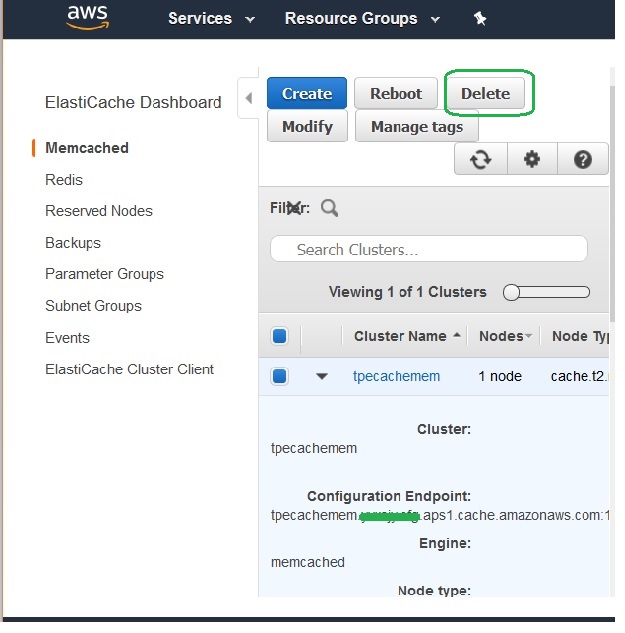The image size is (625, 633).
Task: Click the AWS logo home icon
Action: (88, 18)
